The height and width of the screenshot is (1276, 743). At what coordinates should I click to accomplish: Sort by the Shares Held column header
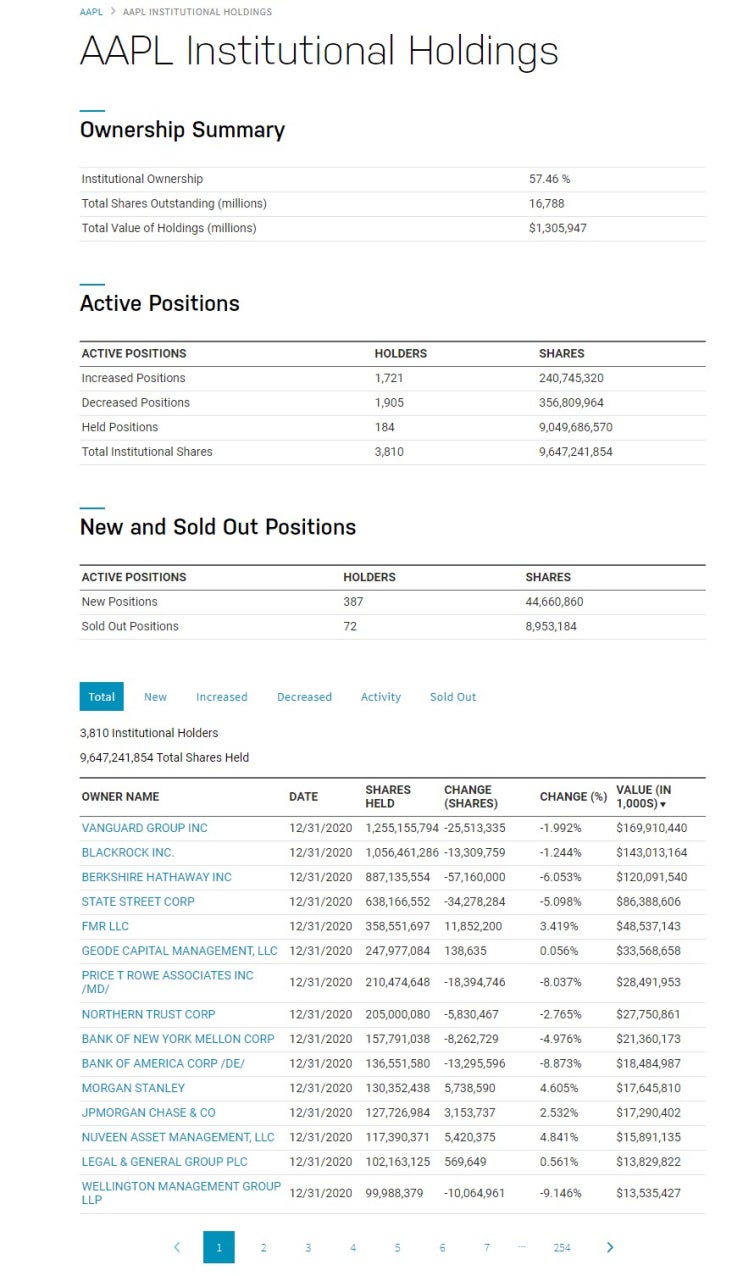pos(388,796)
